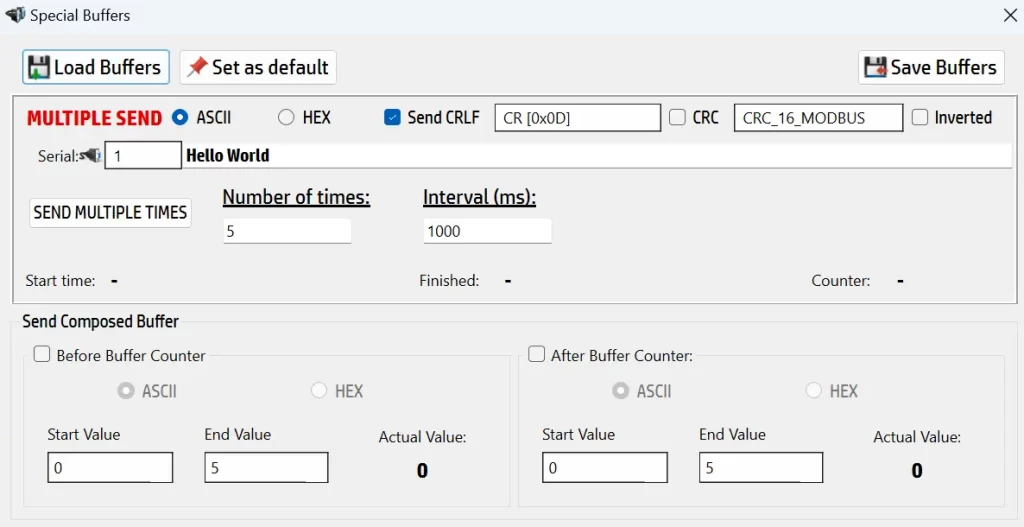Click the Counter label
The image size is (1024, 527).
click(x=841, y=281)
